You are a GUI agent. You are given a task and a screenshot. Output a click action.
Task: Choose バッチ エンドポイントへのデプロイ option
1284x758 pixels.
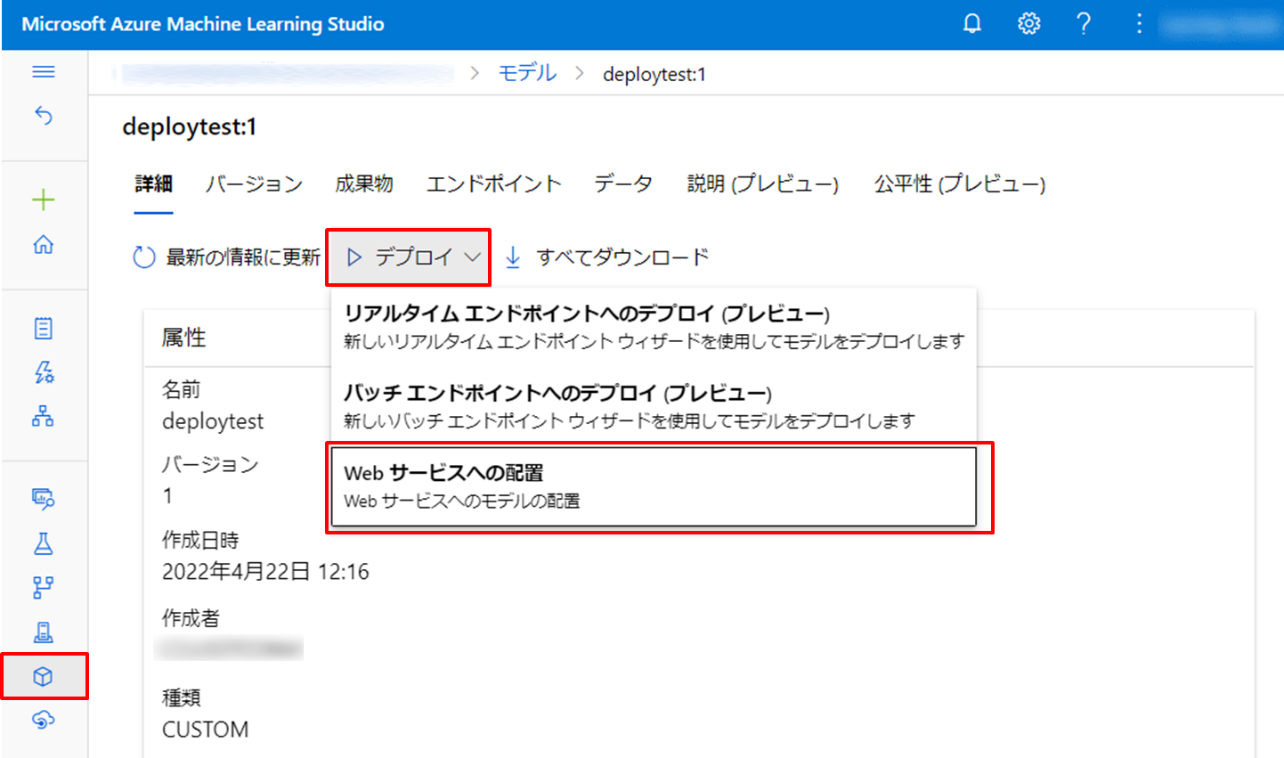[x=653, y=405]
